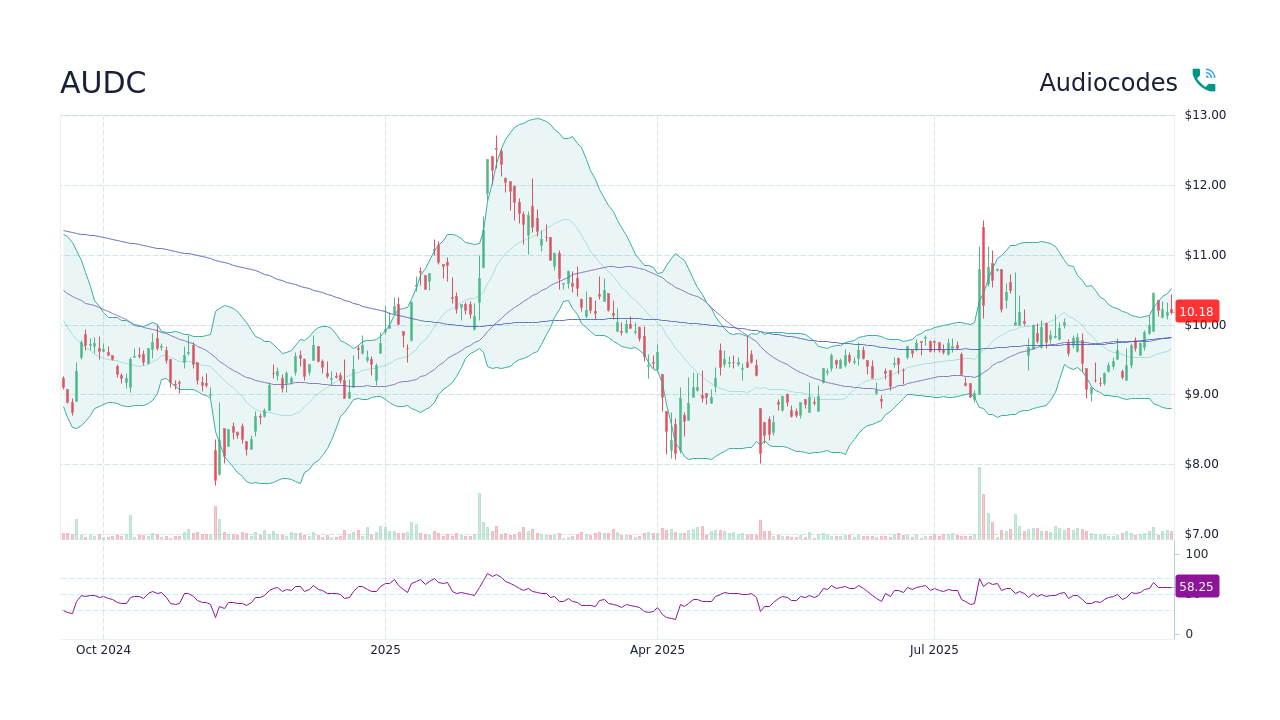Screen dimensions: 1280x720
Task: Click the RSI 100 scale label
Action: [x=1197, y=554]
